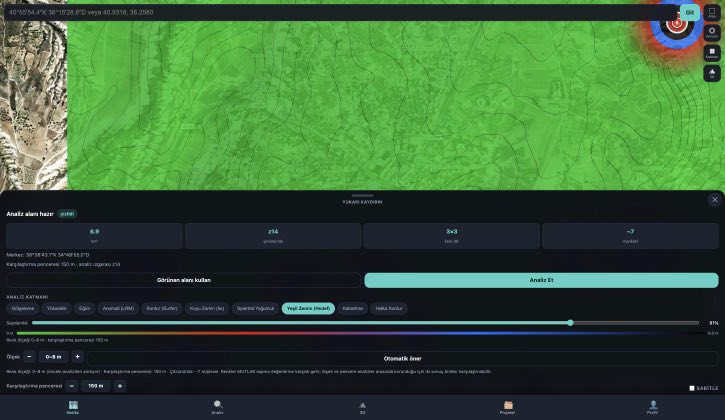This screenshot has width=725, height=420.
Task: Click the comparison window value '150 m'
Action: click(x=96, y=386)
